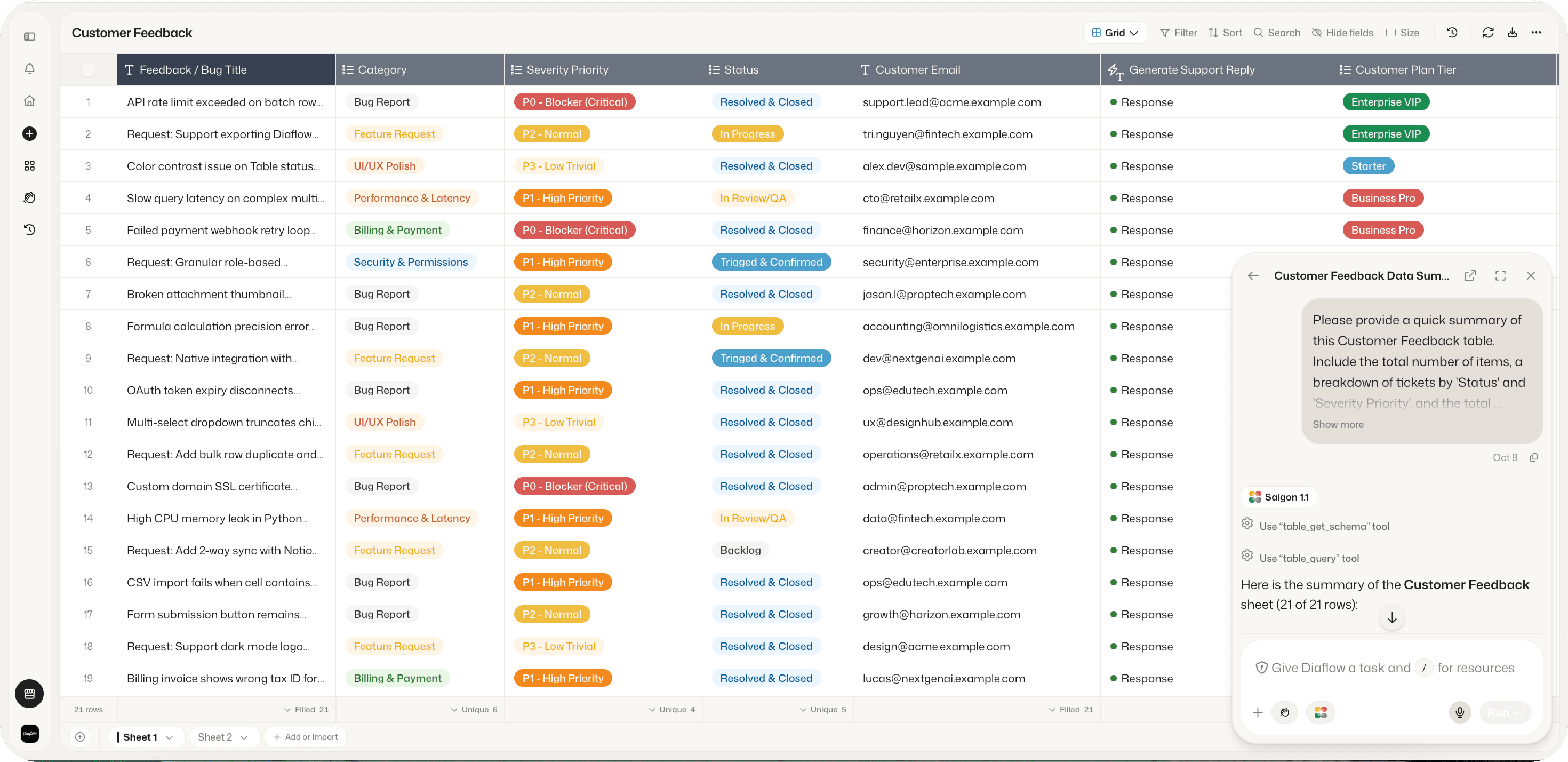The width and height of the screenshot is (1568, 762).
Task: Copy the user message dated Oct 9
Action: [x=1534, y=457]
